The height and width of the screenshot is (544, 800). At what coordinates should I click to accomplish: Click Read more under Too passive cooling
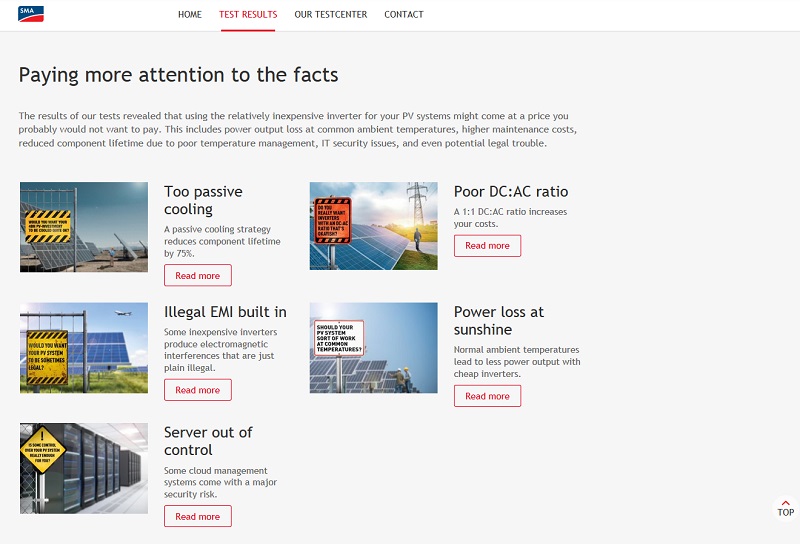(197, 276)
